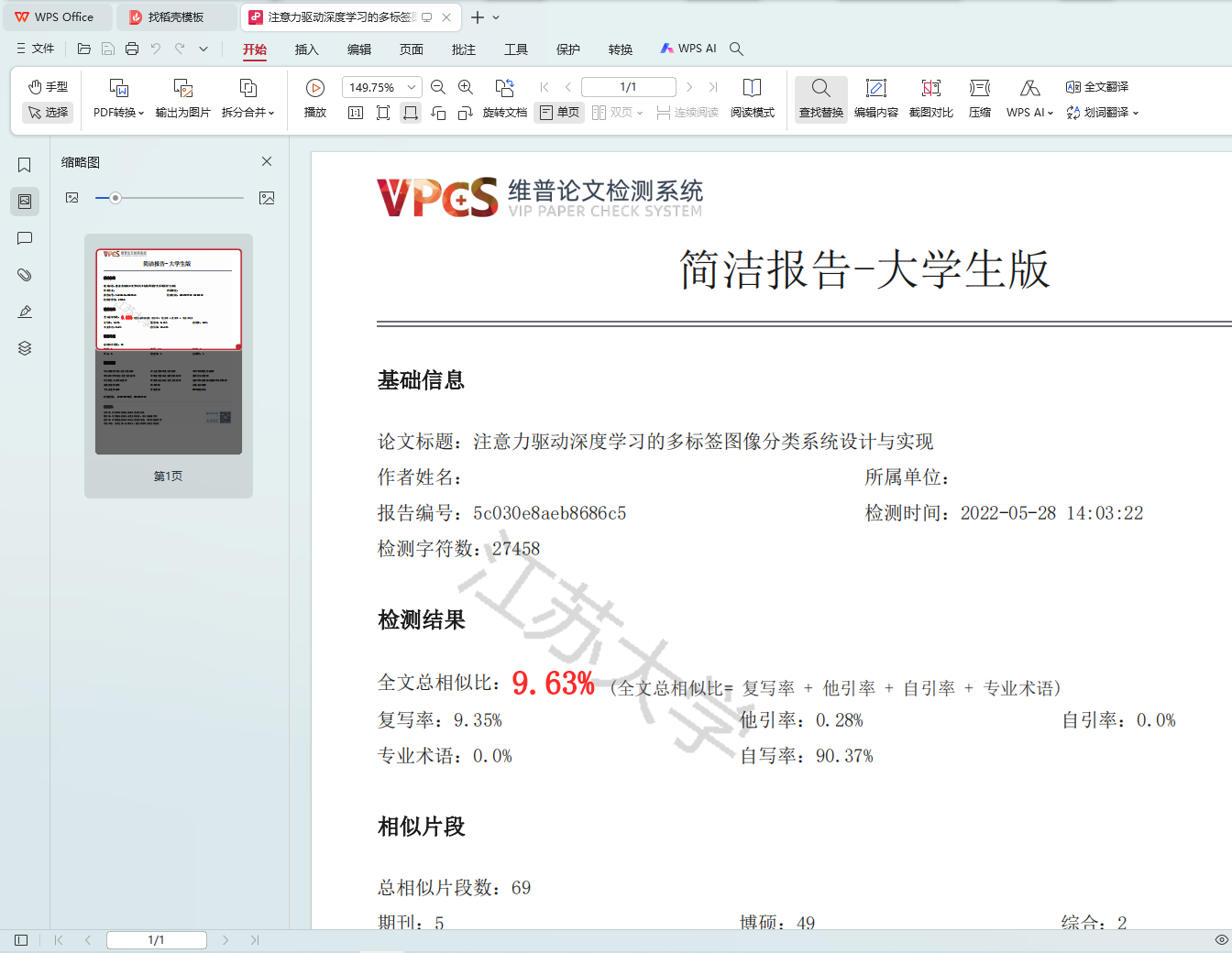1232x953 pixels.
Task: Set view to actual size 1:1
Action: (356, 113)
